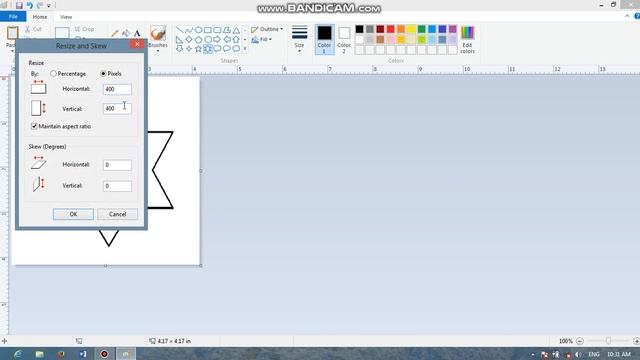The height and width of the screenshot is (360, 640).
Task: Click the skew Vertical degrees field
Action: (117, 186)
